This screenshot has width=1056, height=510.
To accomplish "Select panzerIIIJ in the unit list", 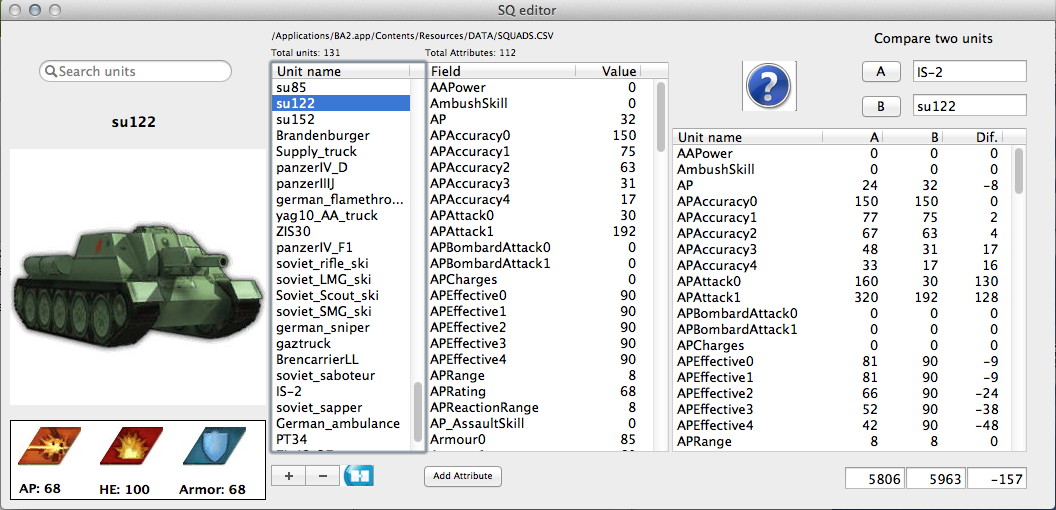I will click(341, 183).
